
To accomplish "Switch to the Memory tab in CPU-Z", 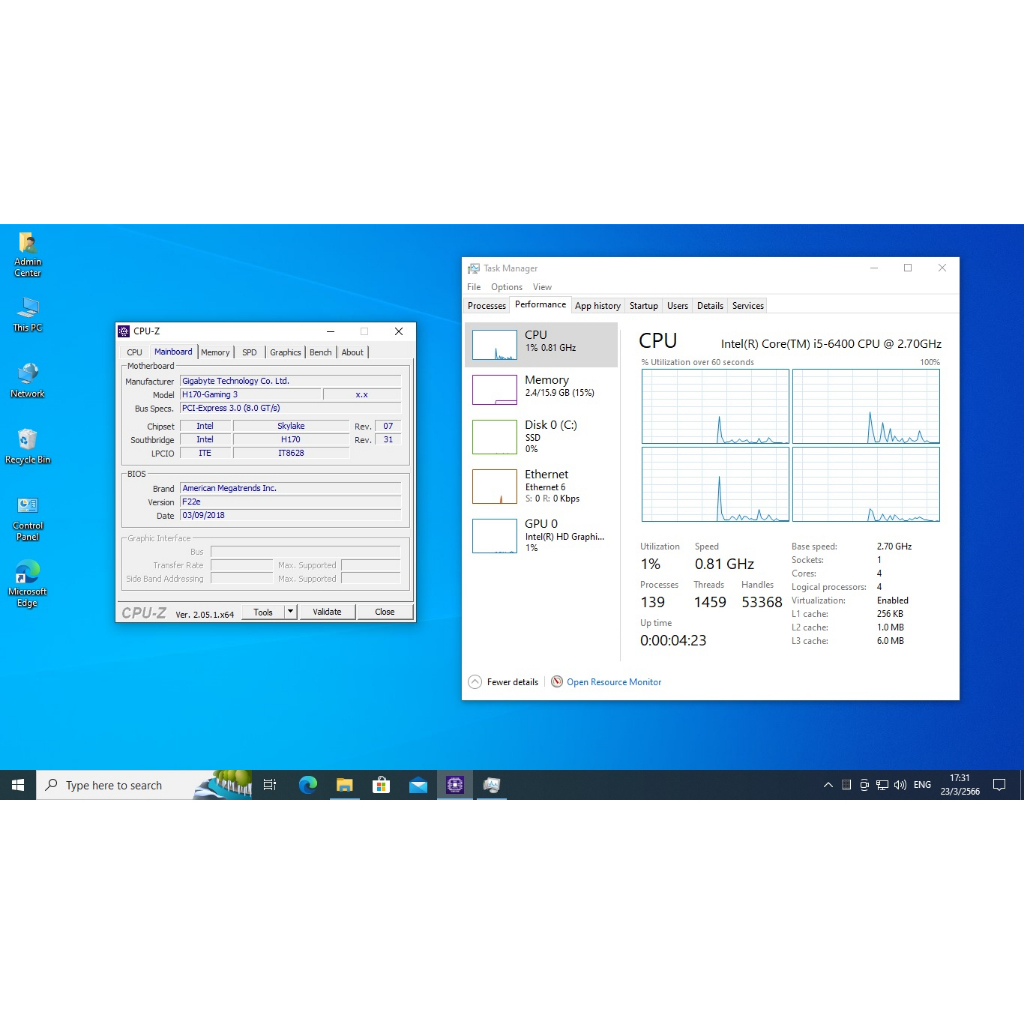I will click(215, 352).
